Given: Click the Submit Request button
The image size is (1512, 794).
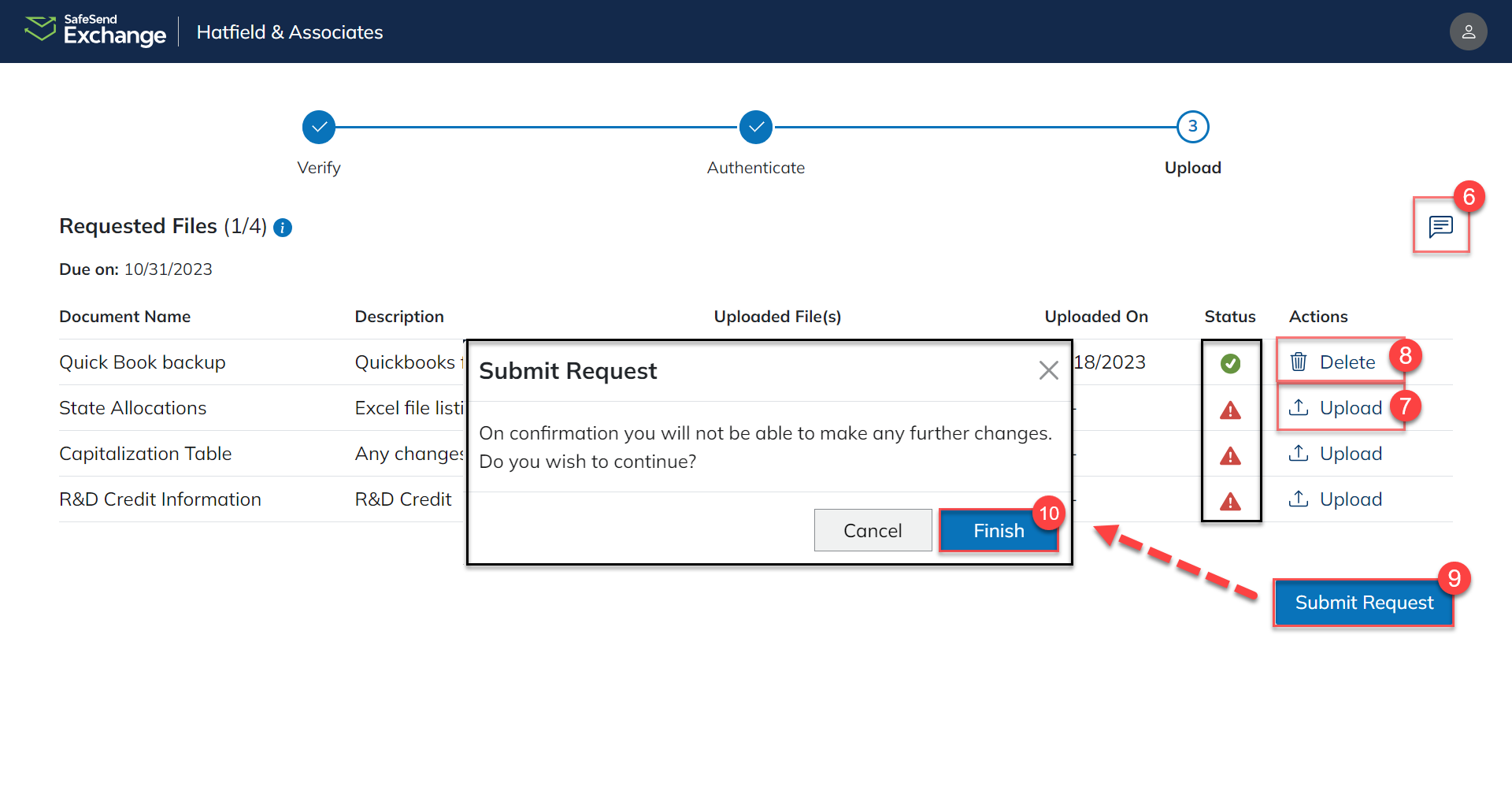Looking at the screenshot, I should tap(1363, 603).
